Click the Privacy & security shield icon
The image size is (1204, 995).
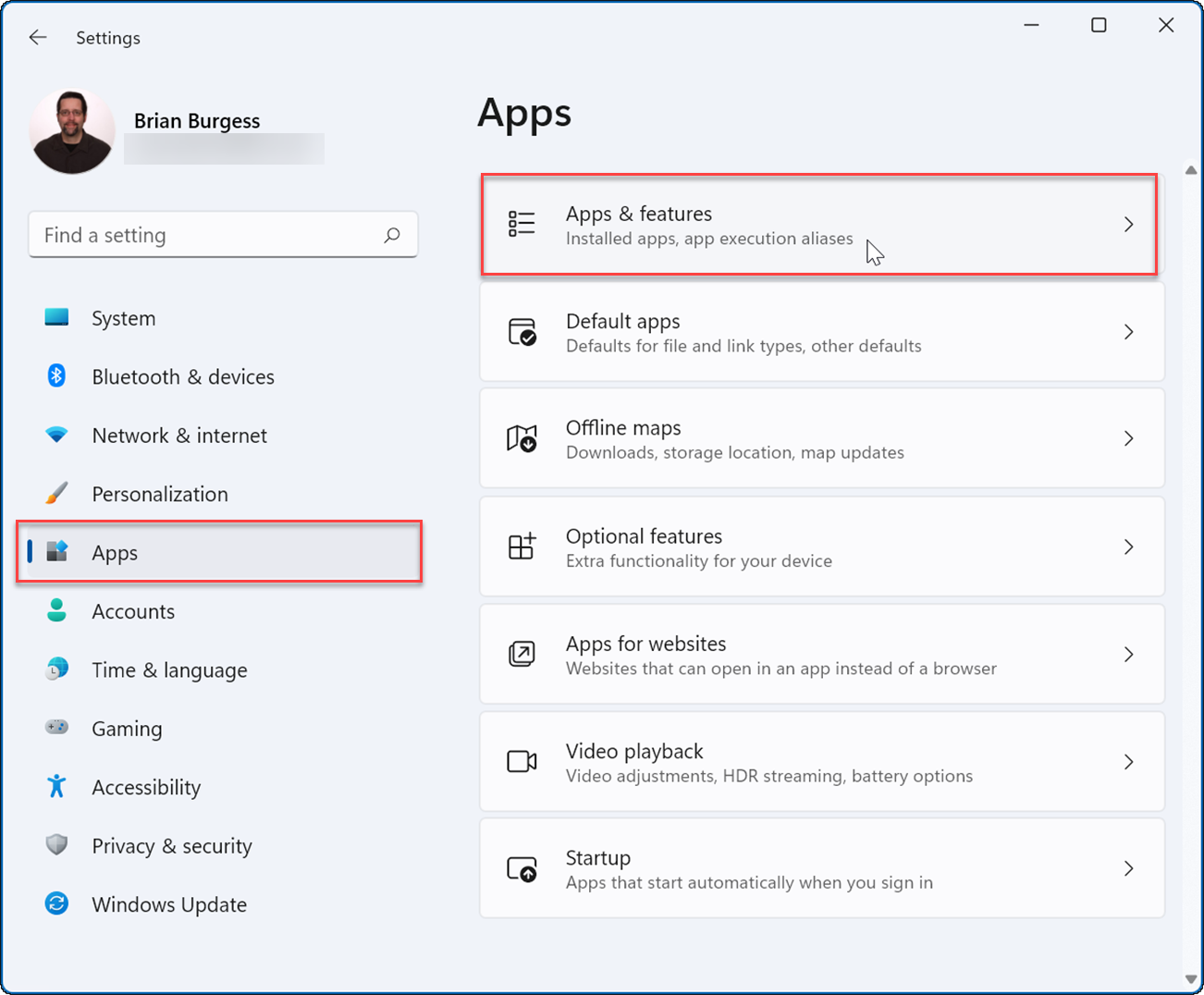[56, 845]
